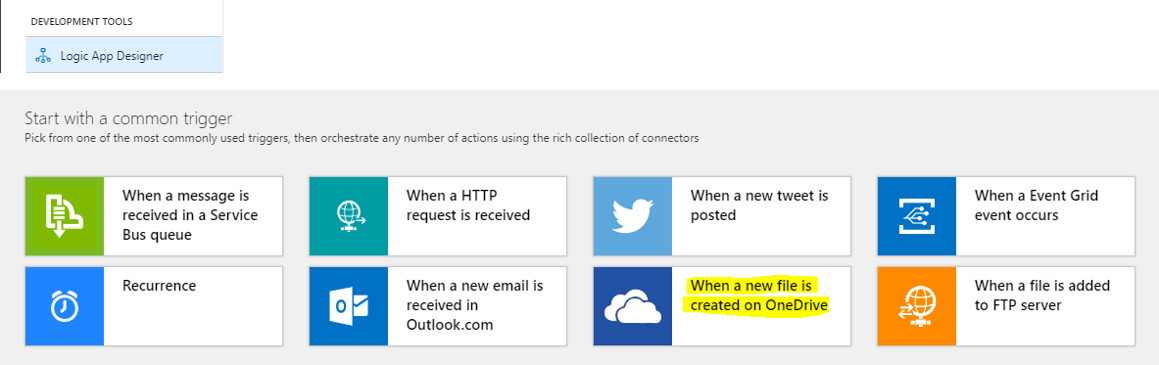The height and width of the screenshot is (365, 1159).
Task: Click the Logic App Designer hierarchy icon
Action: [43, 55]
